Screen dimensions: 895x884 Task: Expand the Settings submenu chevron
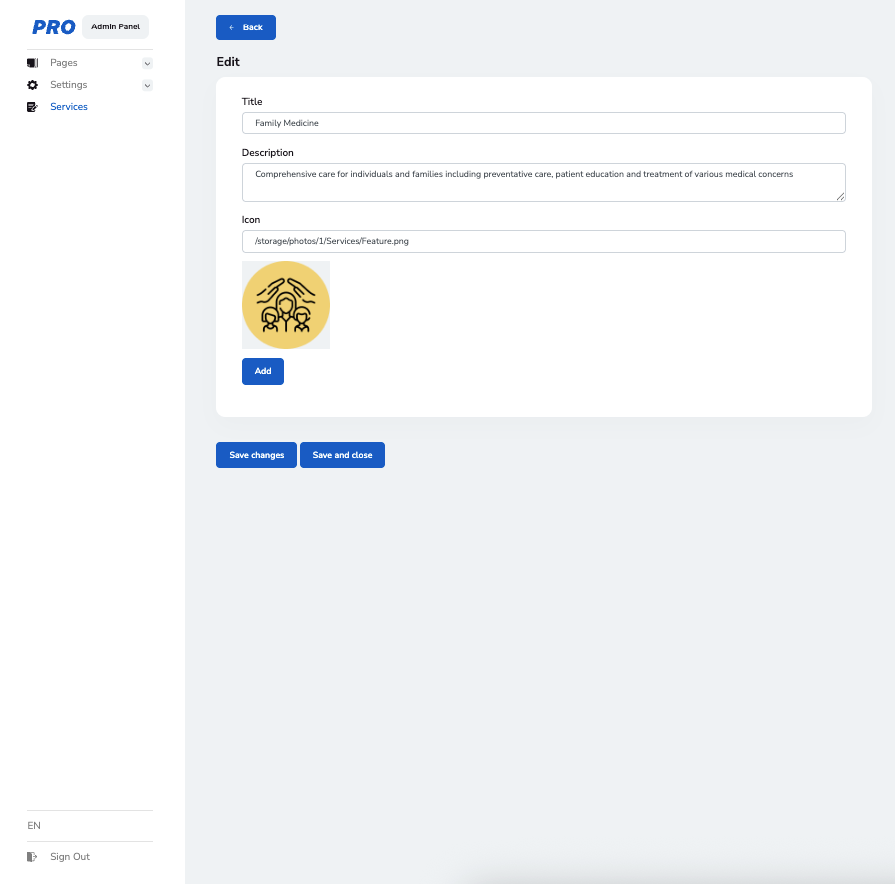pyautogui.click(x=147, y=85)
